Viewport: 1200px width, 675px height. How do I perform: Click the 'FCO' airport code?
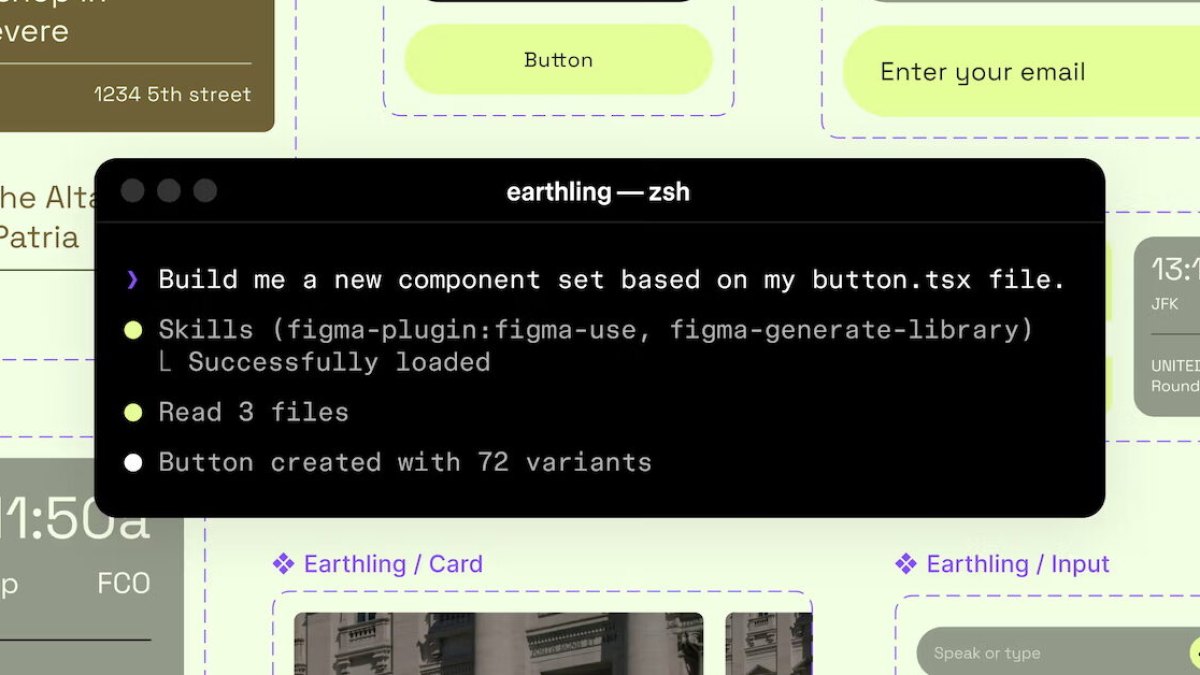tap(123, 584)
